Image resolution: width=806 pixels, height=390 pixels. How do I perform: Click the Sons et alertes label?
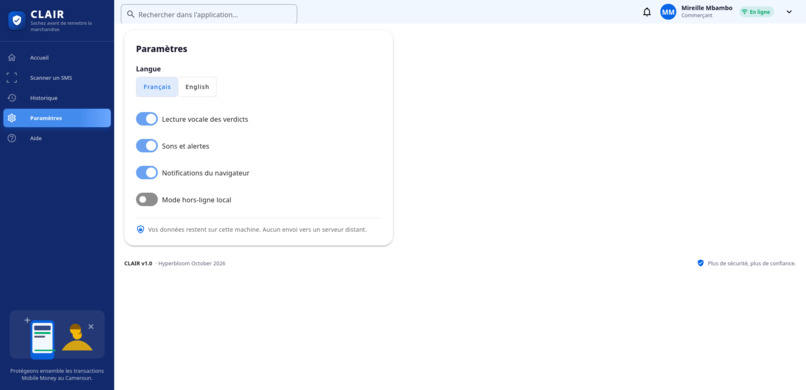point(186,146)
